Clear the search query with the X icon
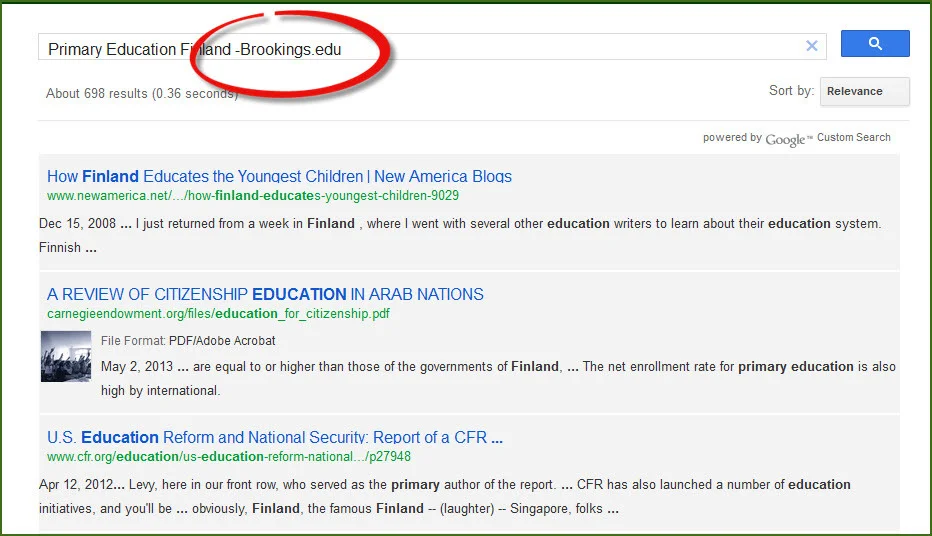932x536 pixels. [x=811, y=46]
